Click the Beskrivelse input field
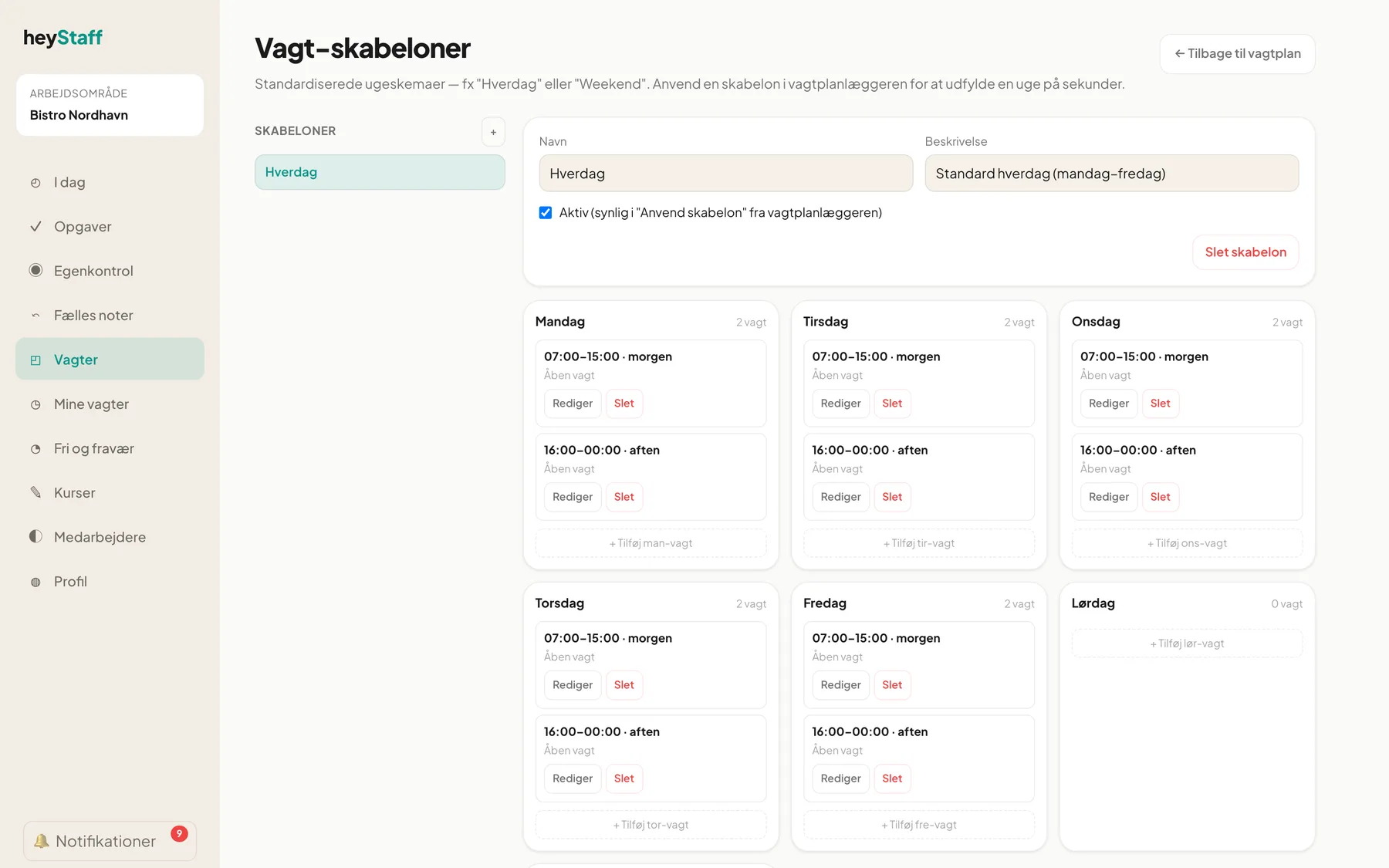The image size is (1389, 868). [1112, 174]
